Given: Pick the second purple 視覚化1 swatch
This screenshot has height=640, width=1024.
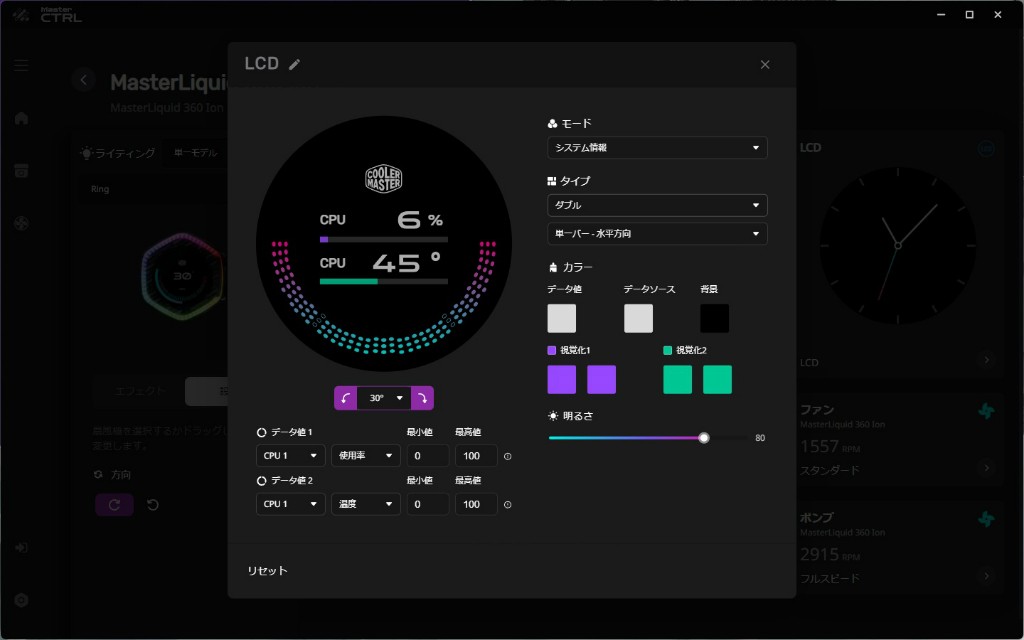Looking at the screenshot, I should coord(601,379).
